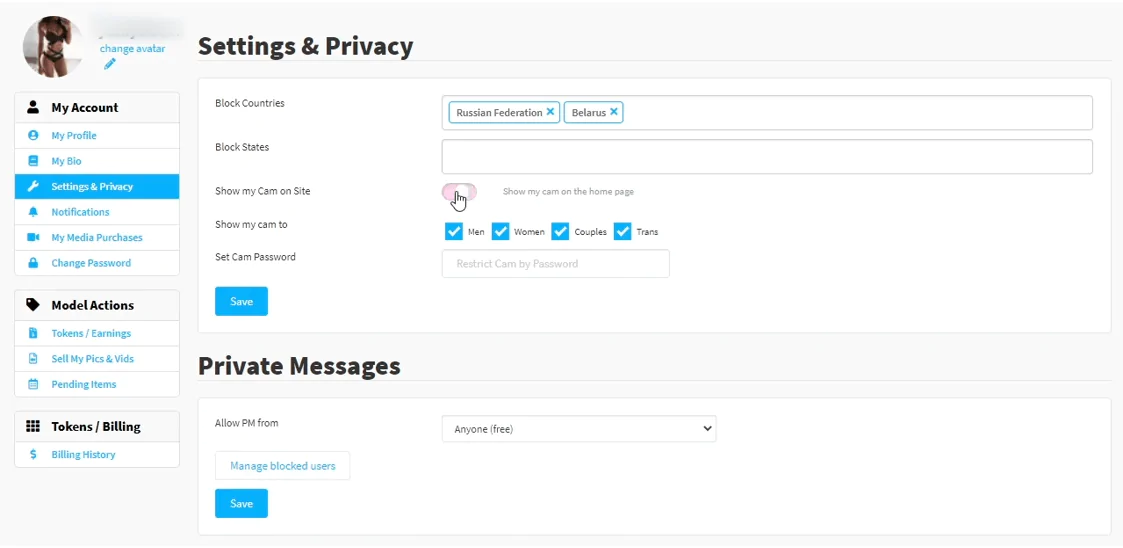1123x548 pixels.
Task: Select Settings & Privacy menu item
Action: coord(97,186)
